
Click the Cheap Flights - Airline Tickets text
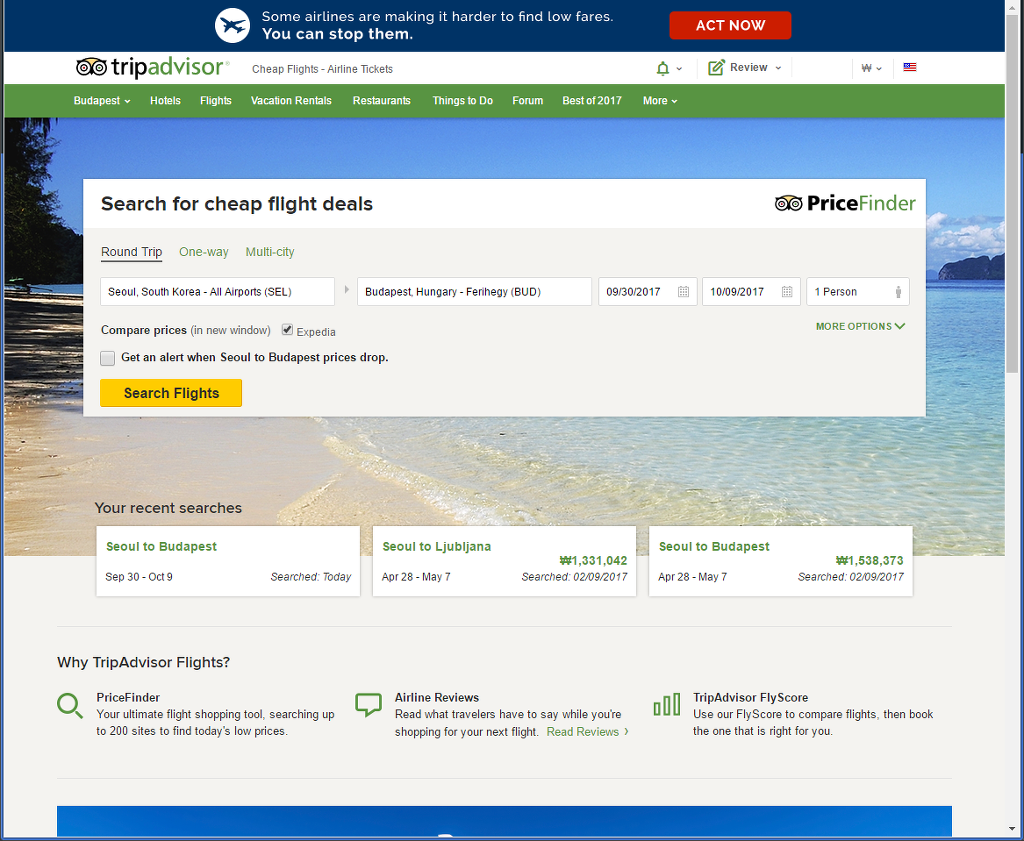[x=323, y=69]
